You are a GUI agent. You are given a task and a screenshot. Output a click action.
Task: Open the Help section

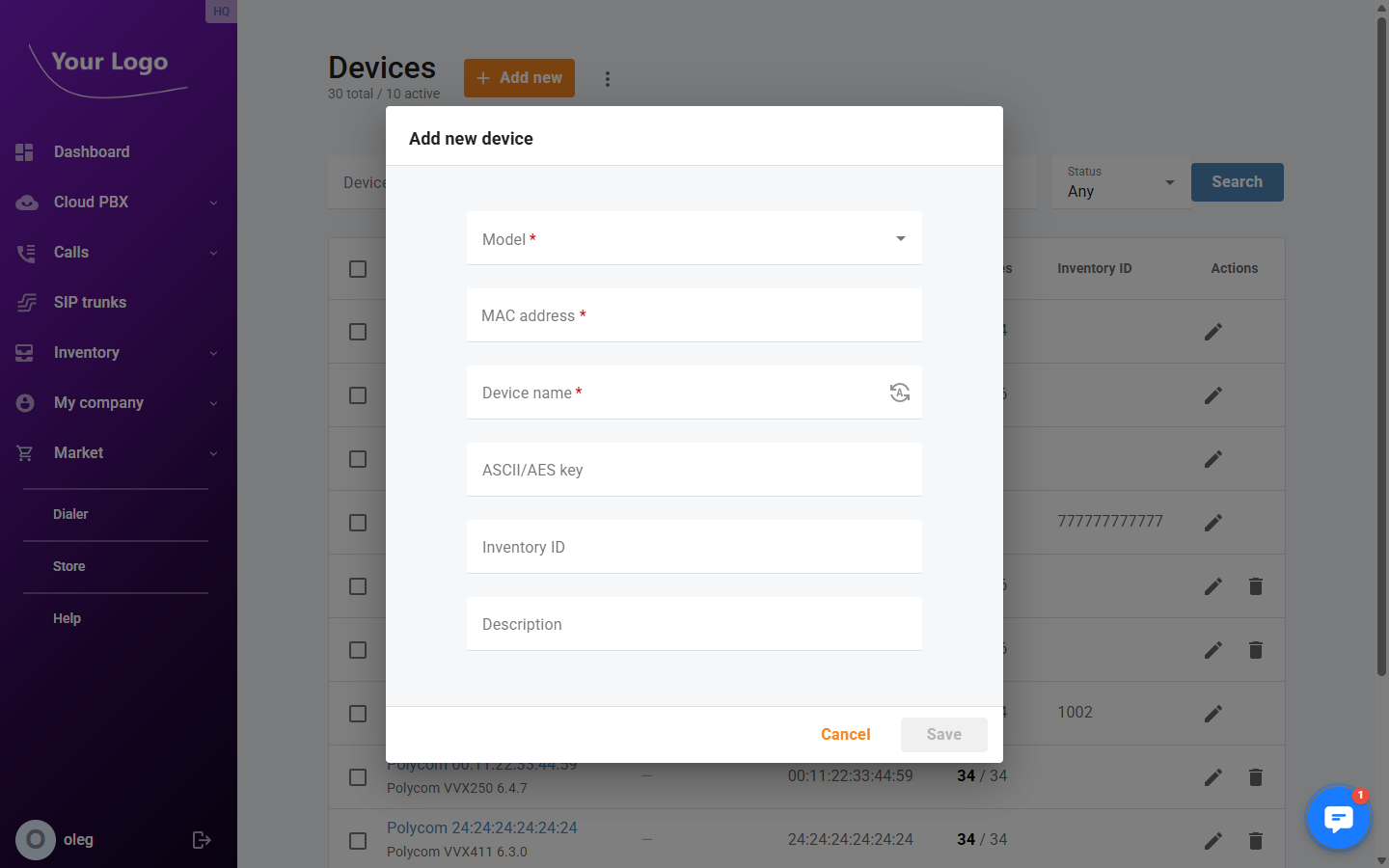(x=67, y=618)
